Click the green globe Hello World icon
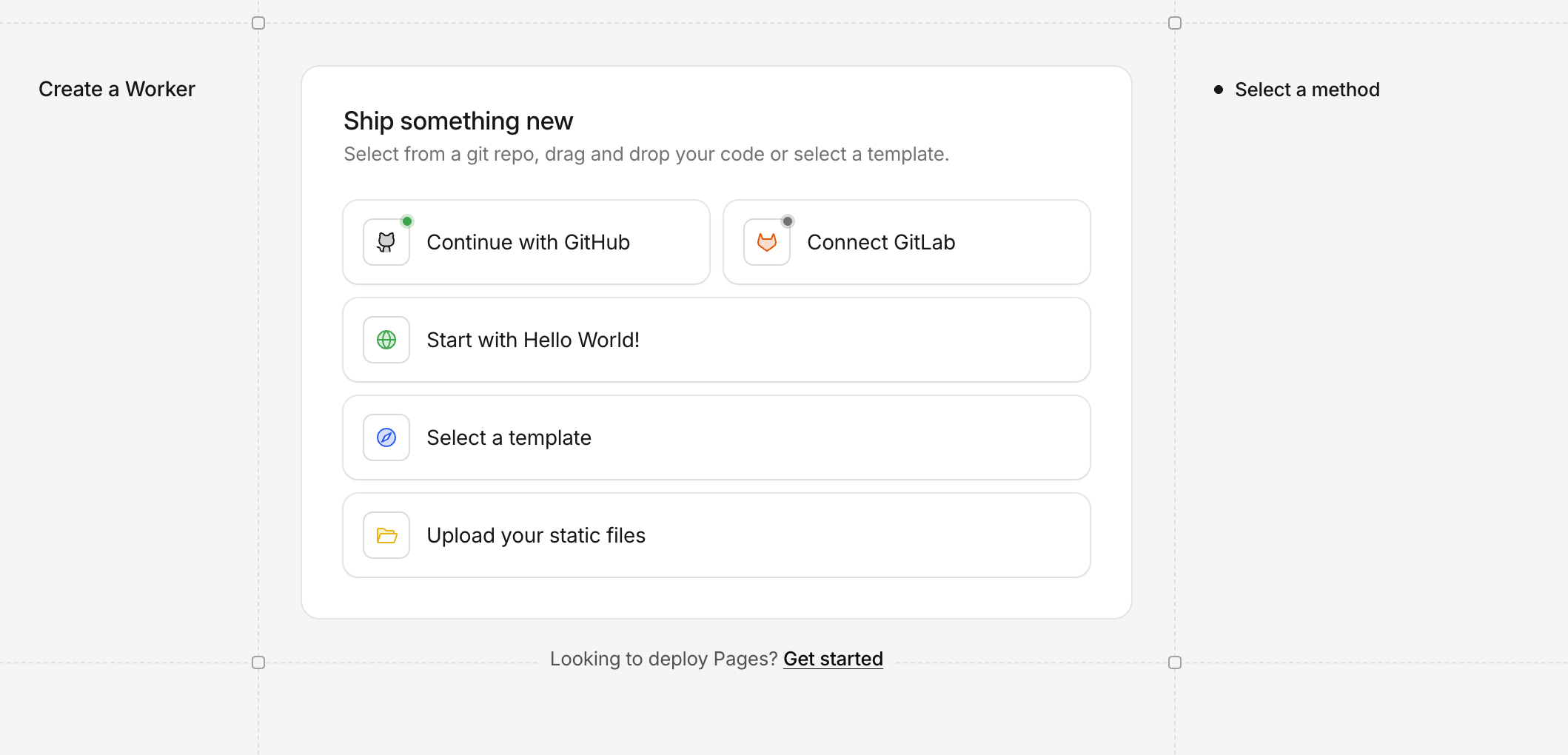The image size is (1568, 755). (386, 340)
